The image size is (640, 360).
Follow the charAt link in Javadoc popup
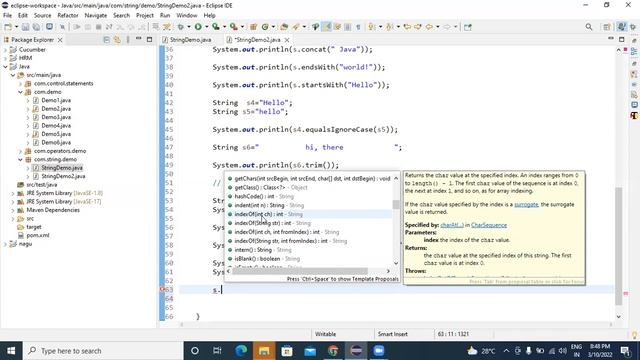point(452,225)
